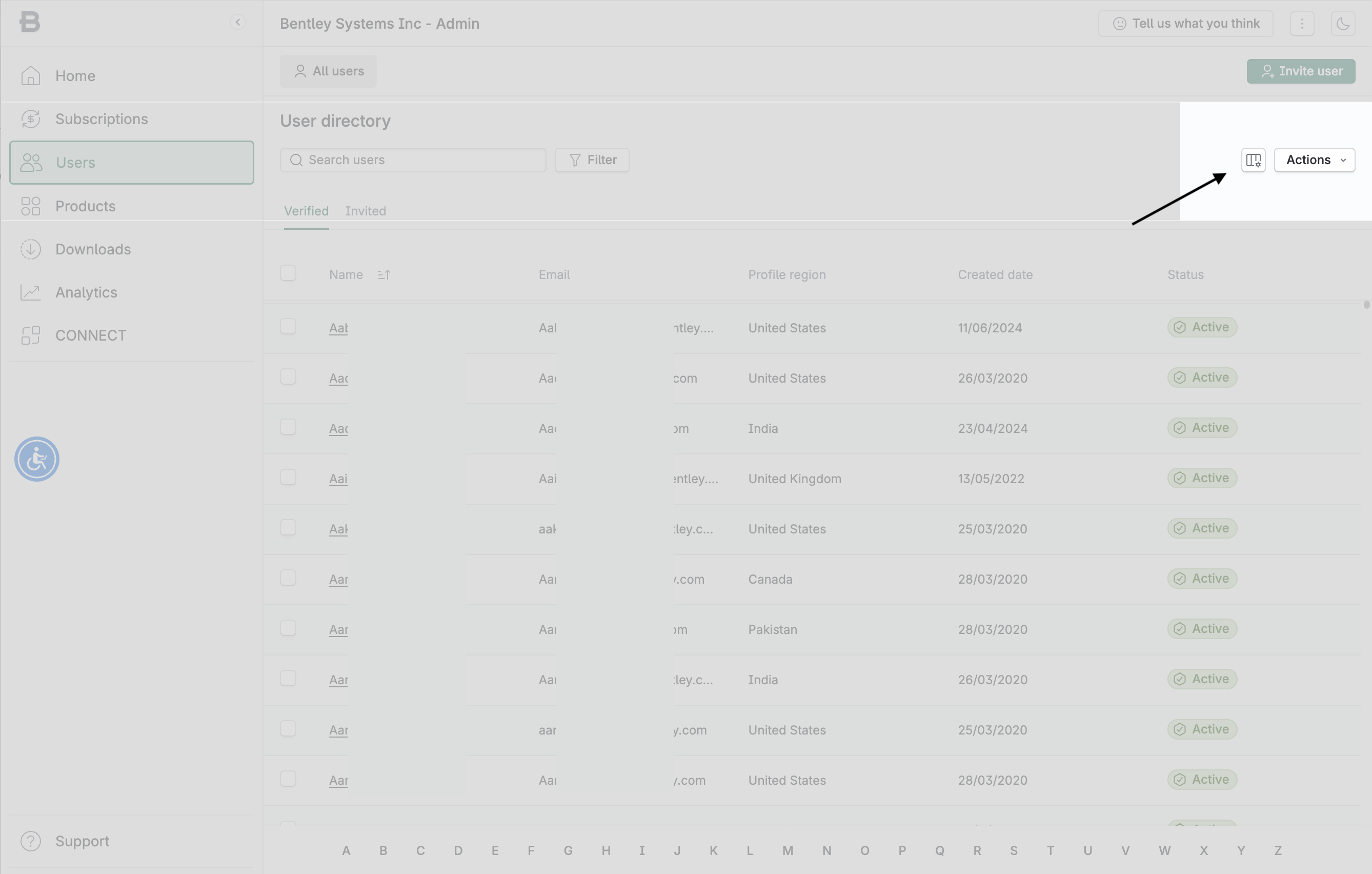This screenshot has width=1372, height=874.
Task: Collapse the sidebar with chevron button
Action: click(x=237, y=22)
